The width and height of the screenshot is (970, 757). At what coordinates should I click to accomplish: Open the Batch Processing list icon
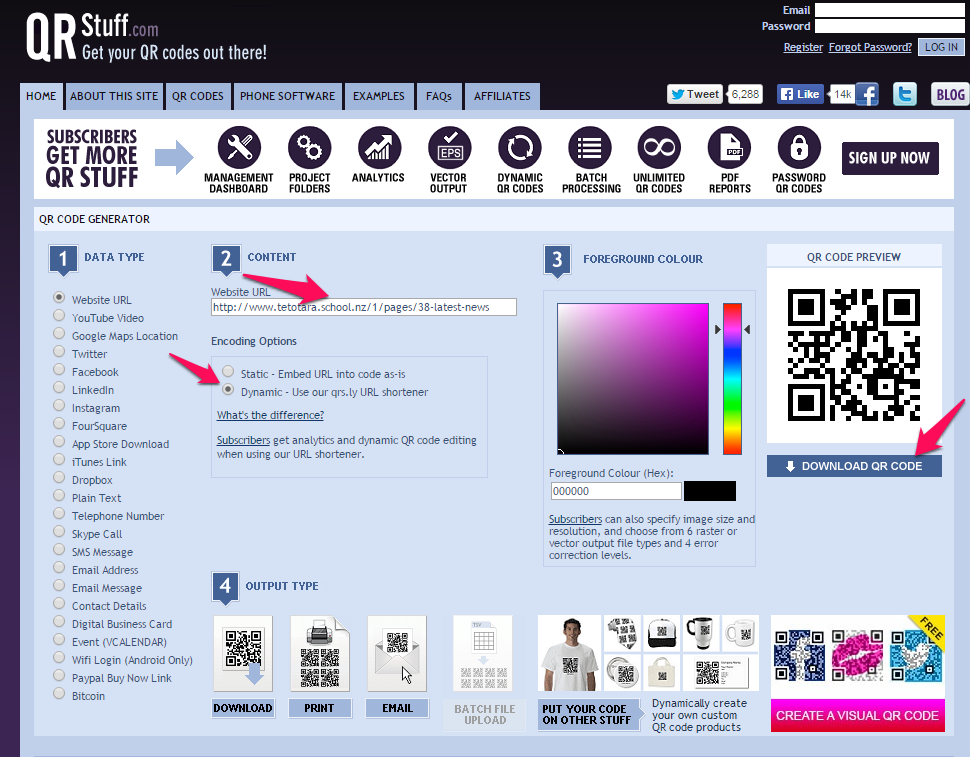[590, 147]
